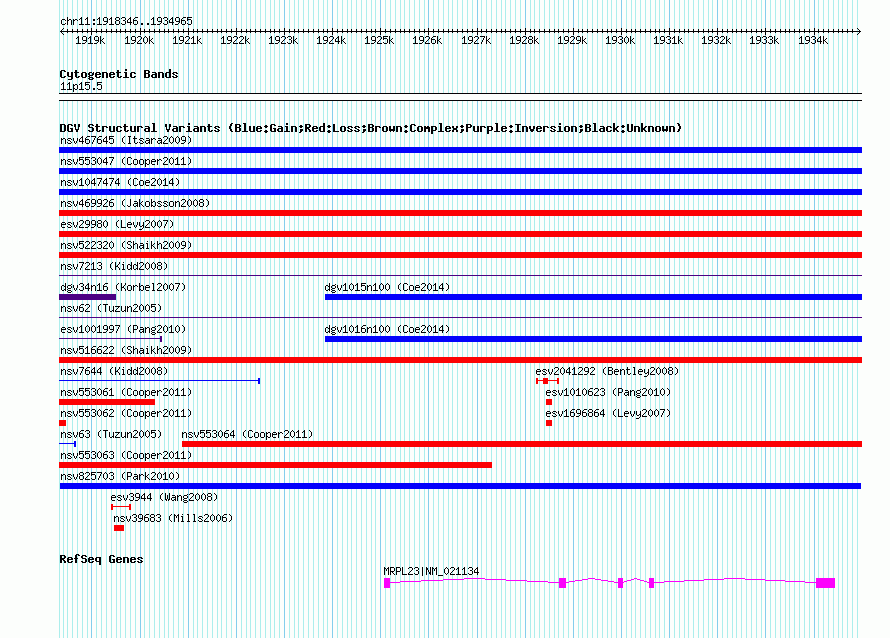Viewport: 890px width, 638px height.
Task: Click the 1934k ruler label
Action: tap(813, 40)
